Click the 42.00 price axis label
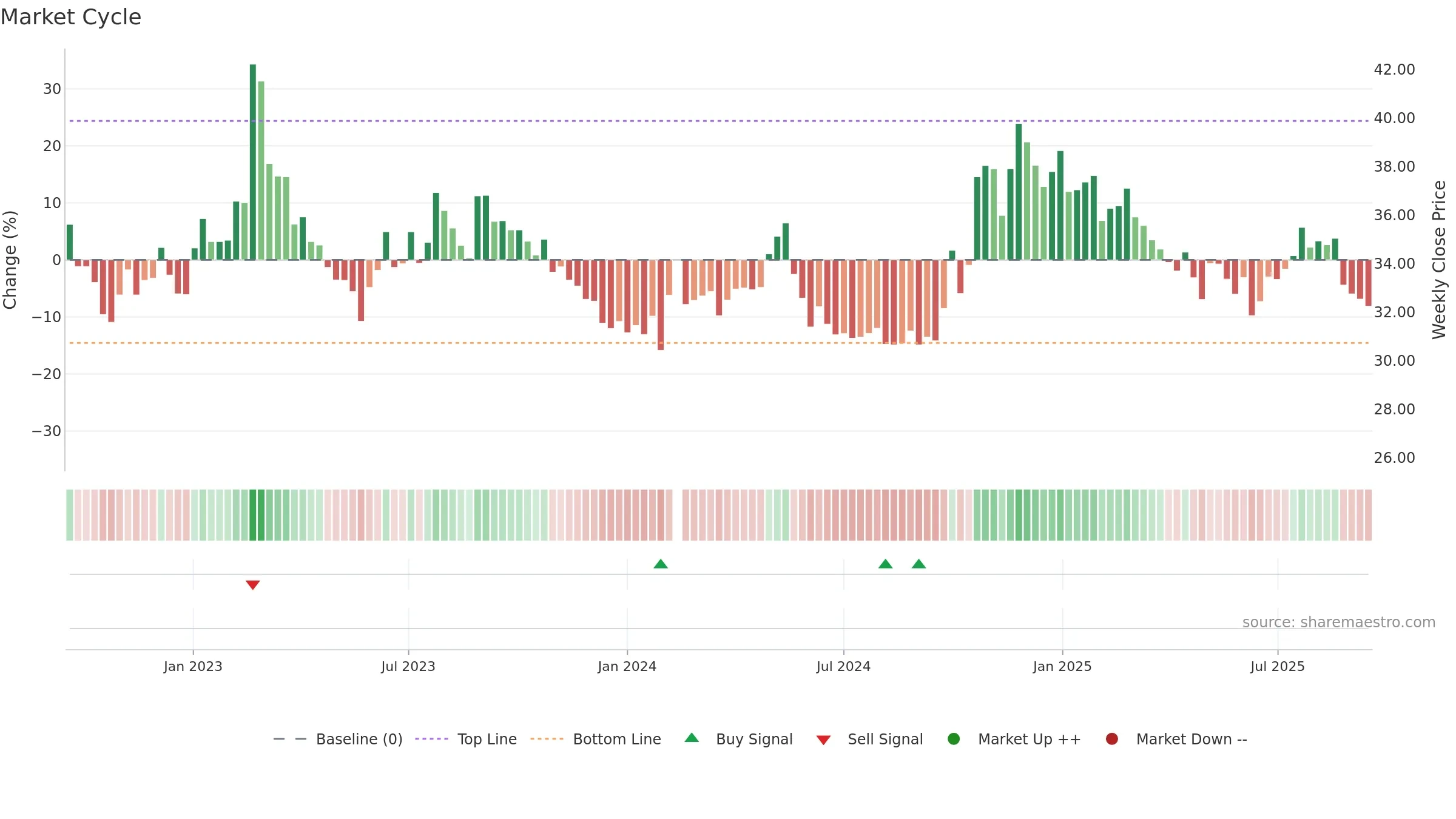The width and height of the screenshot is (1456, 819). (1394, 69)
